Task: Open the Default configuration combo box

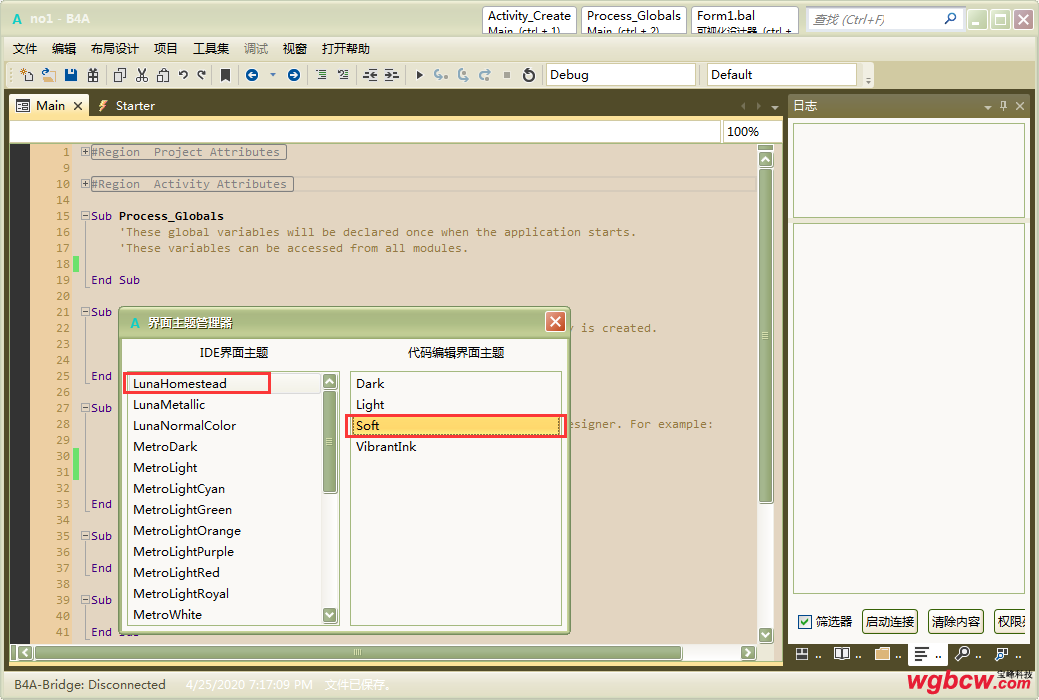Action: [782, 75]
